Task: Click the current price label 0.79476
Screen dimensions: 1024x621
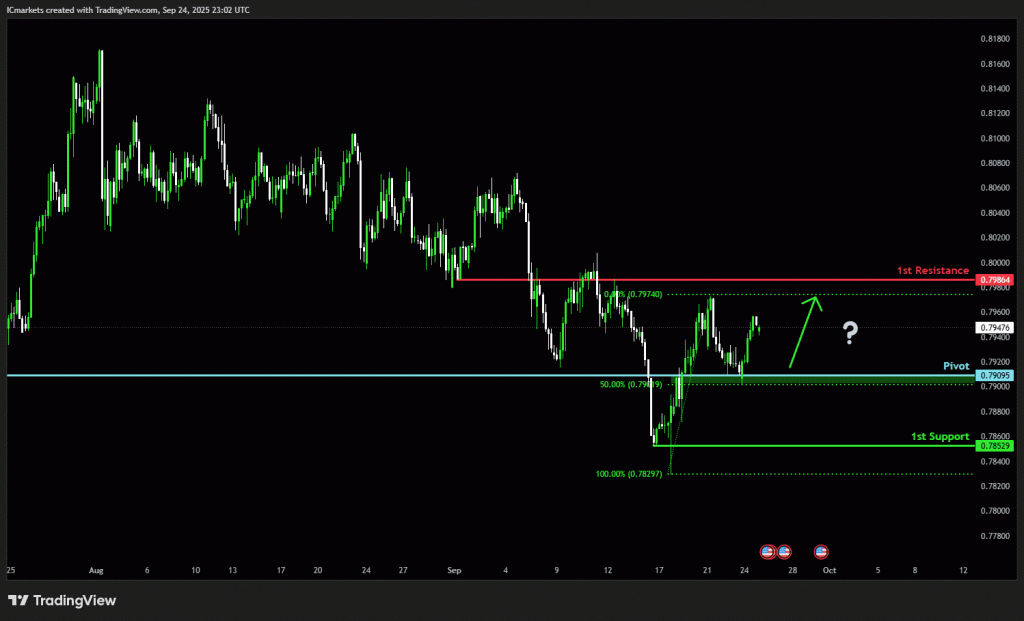Action: (995, 327)
